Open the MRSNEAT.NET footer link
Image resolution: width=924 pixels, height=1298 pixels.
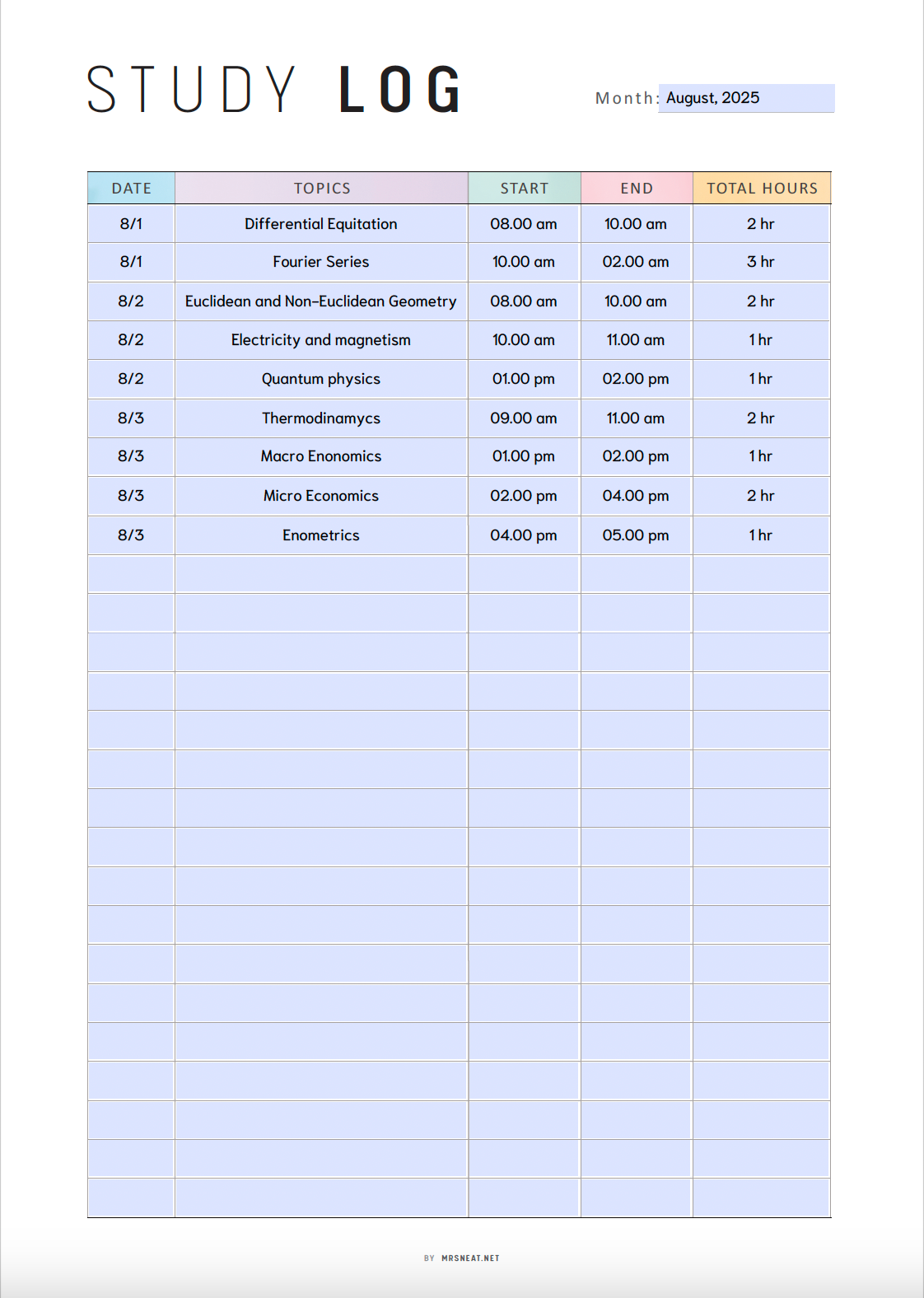point(469,1258)
